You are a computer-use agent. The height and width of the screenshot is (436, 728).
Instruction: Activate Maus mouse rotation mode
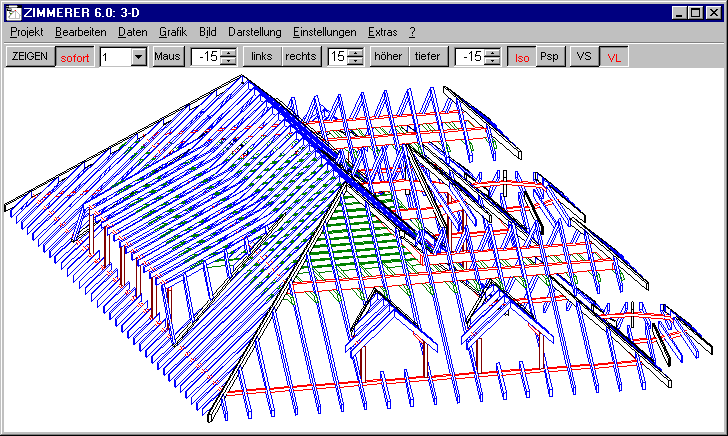pyautogui.click(x=167, y=57)
